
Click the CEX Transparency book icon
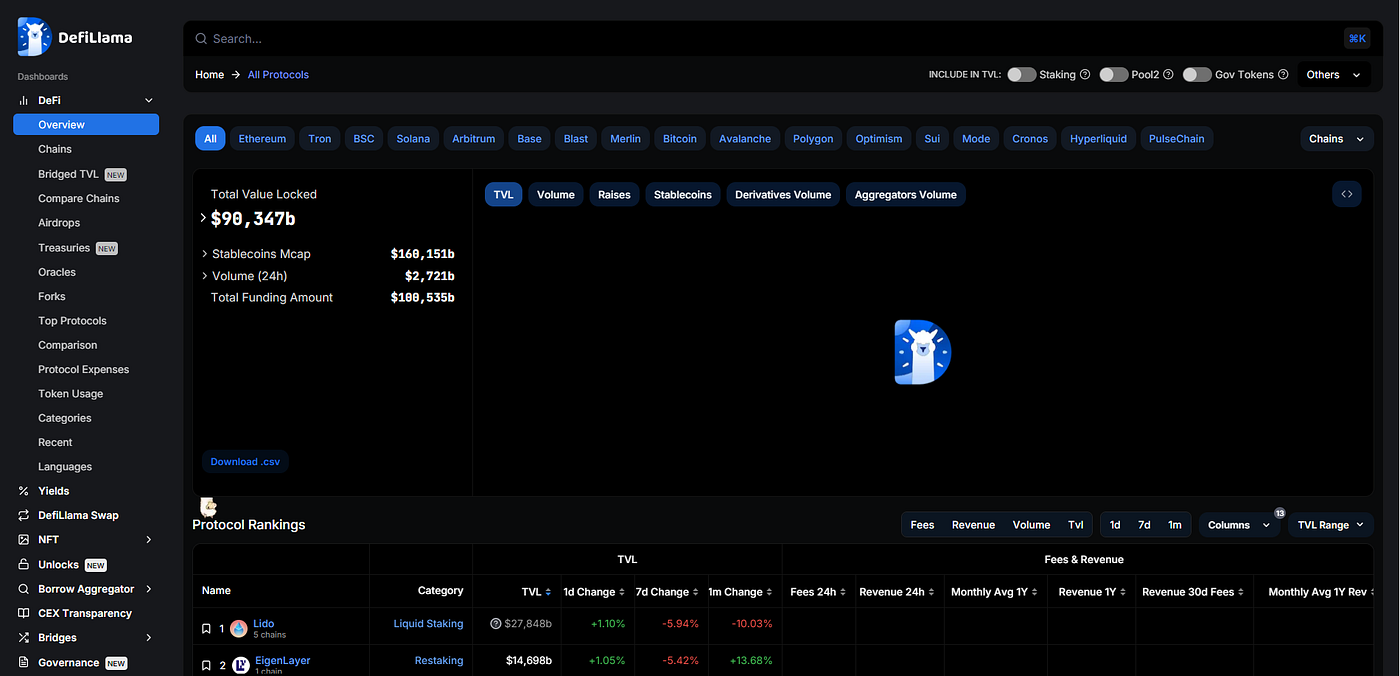click(x=23, y=613)
